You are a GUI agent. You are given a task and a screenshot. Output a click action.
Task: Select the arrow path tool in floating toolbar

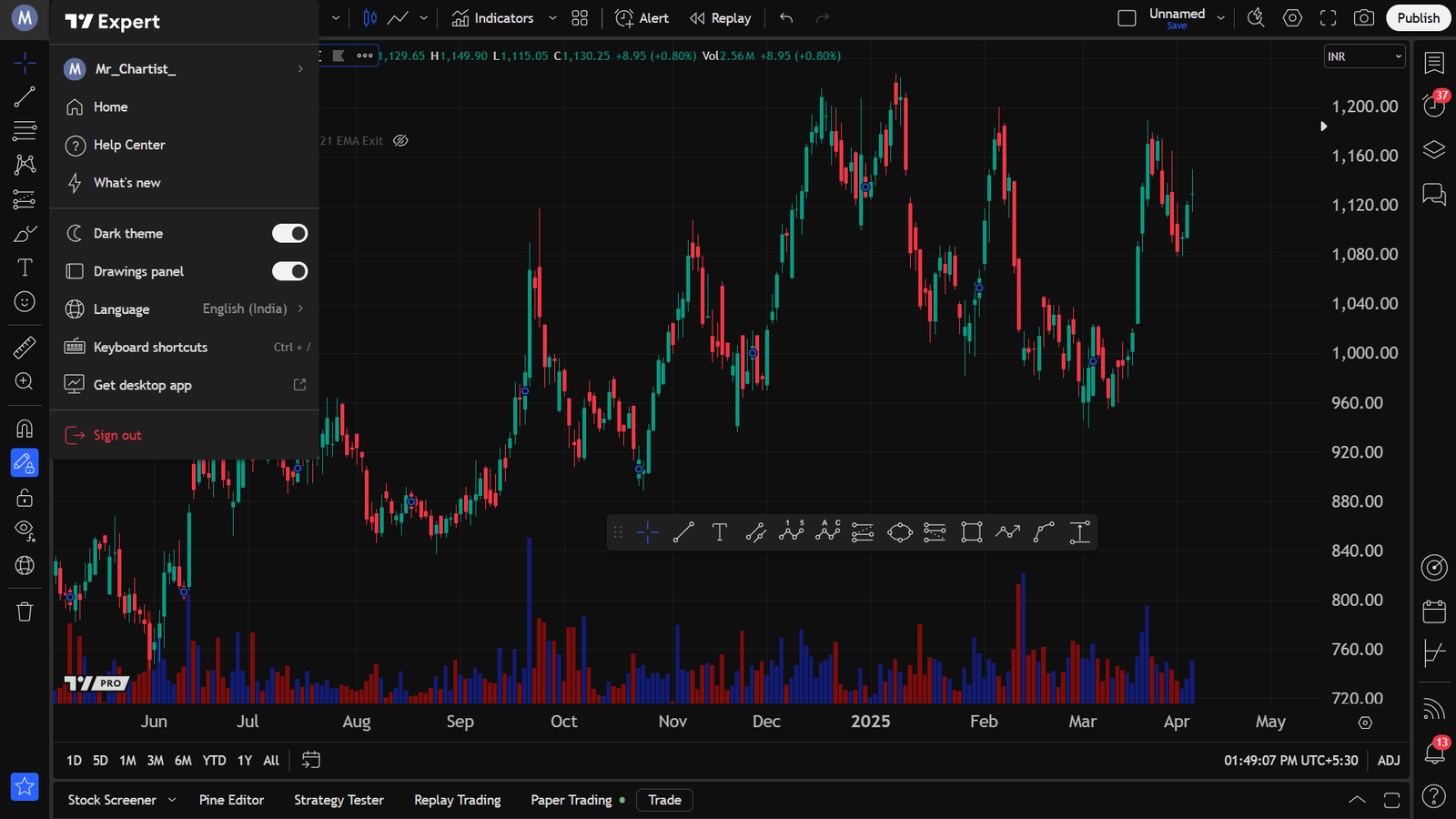(x=1007, y=532)
